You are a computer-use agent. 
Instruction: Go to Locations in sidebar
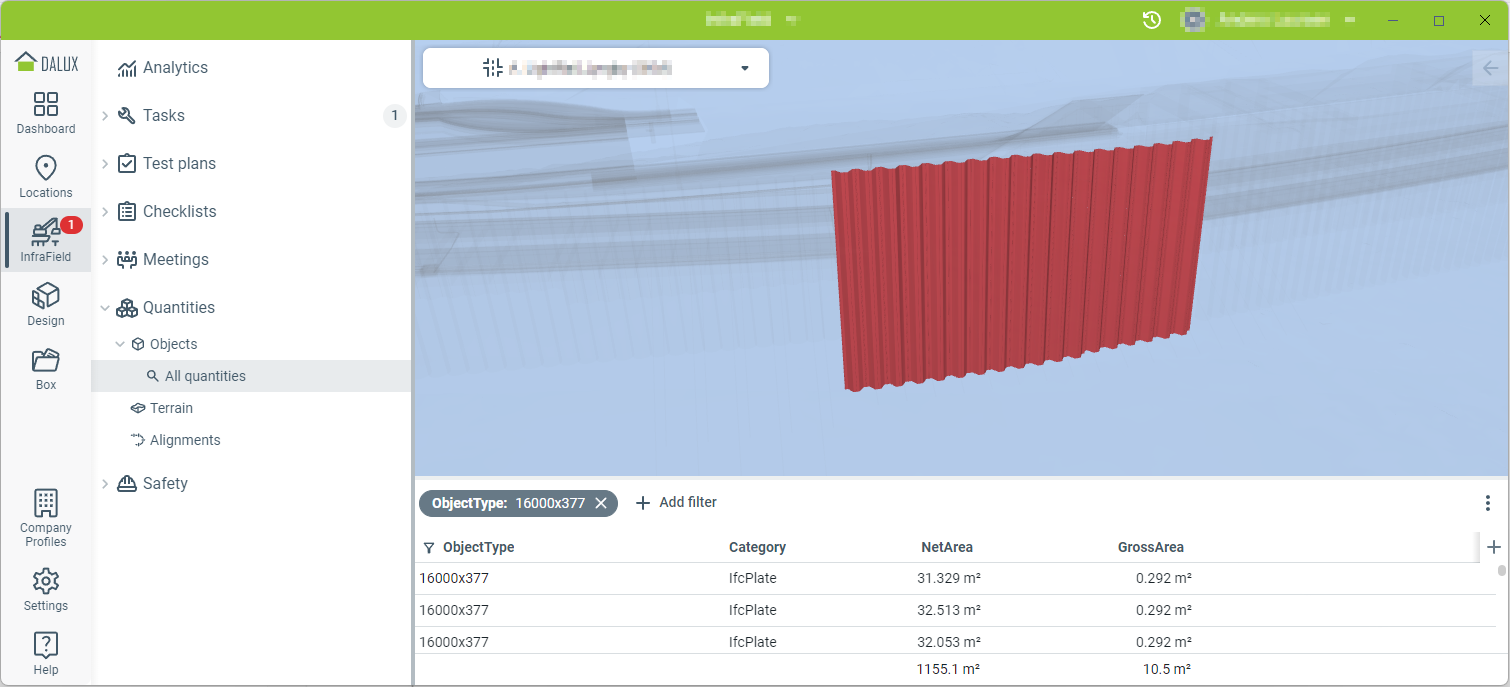[x=46, y=177]
